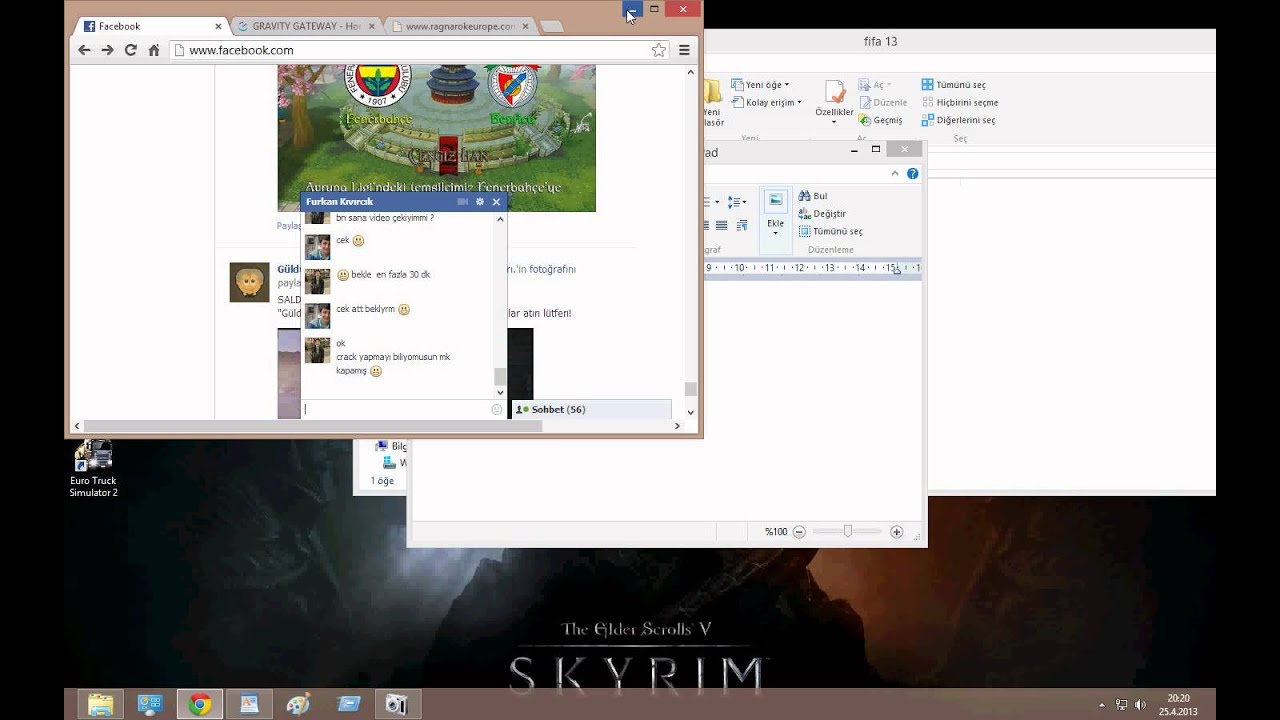Click the camera app taskbar icon
The height and width of the screenshot is (720, 1280).
[x=397, y=704]
